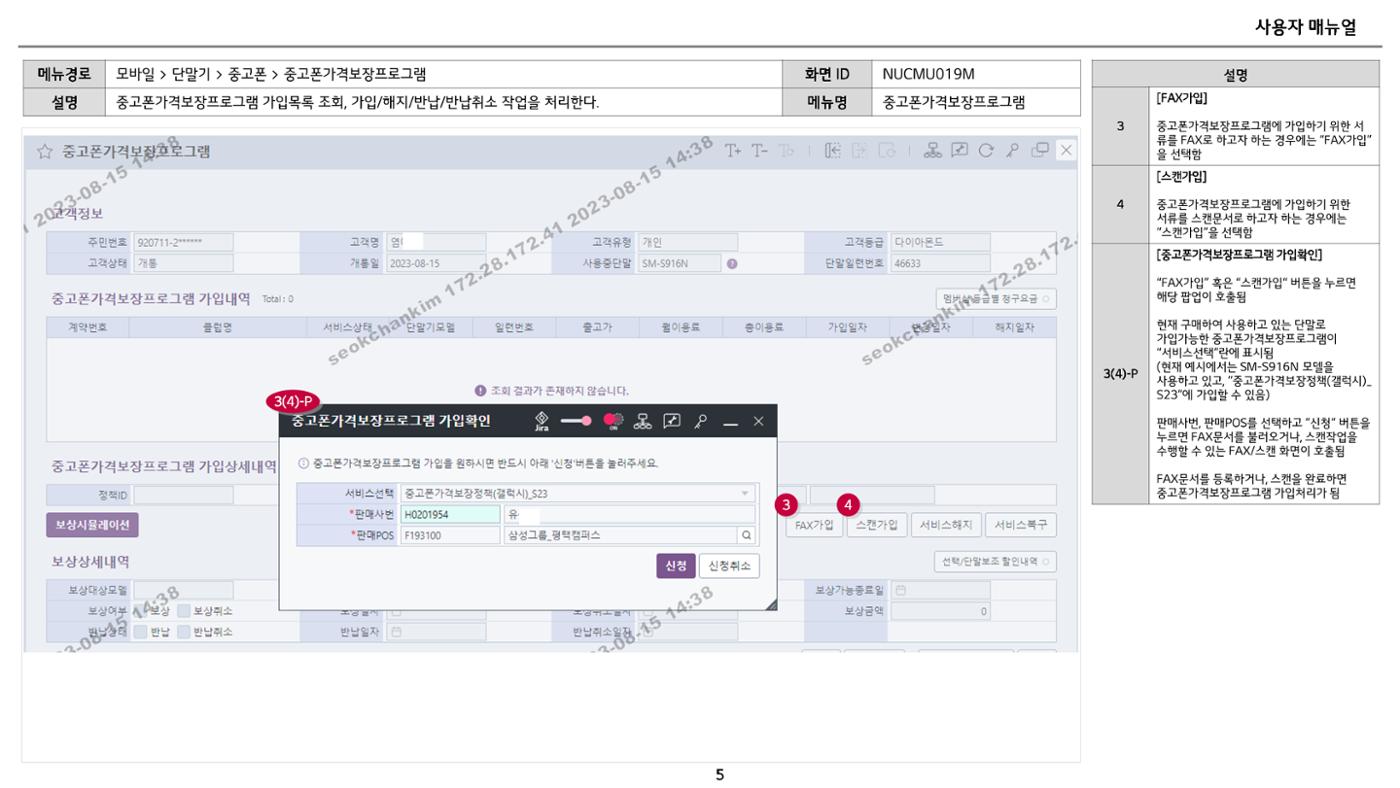Screen dimensions: 1400x788
Task: Open calendar icon for 보상가능종료일 field
Action: (x=901, y=590)
